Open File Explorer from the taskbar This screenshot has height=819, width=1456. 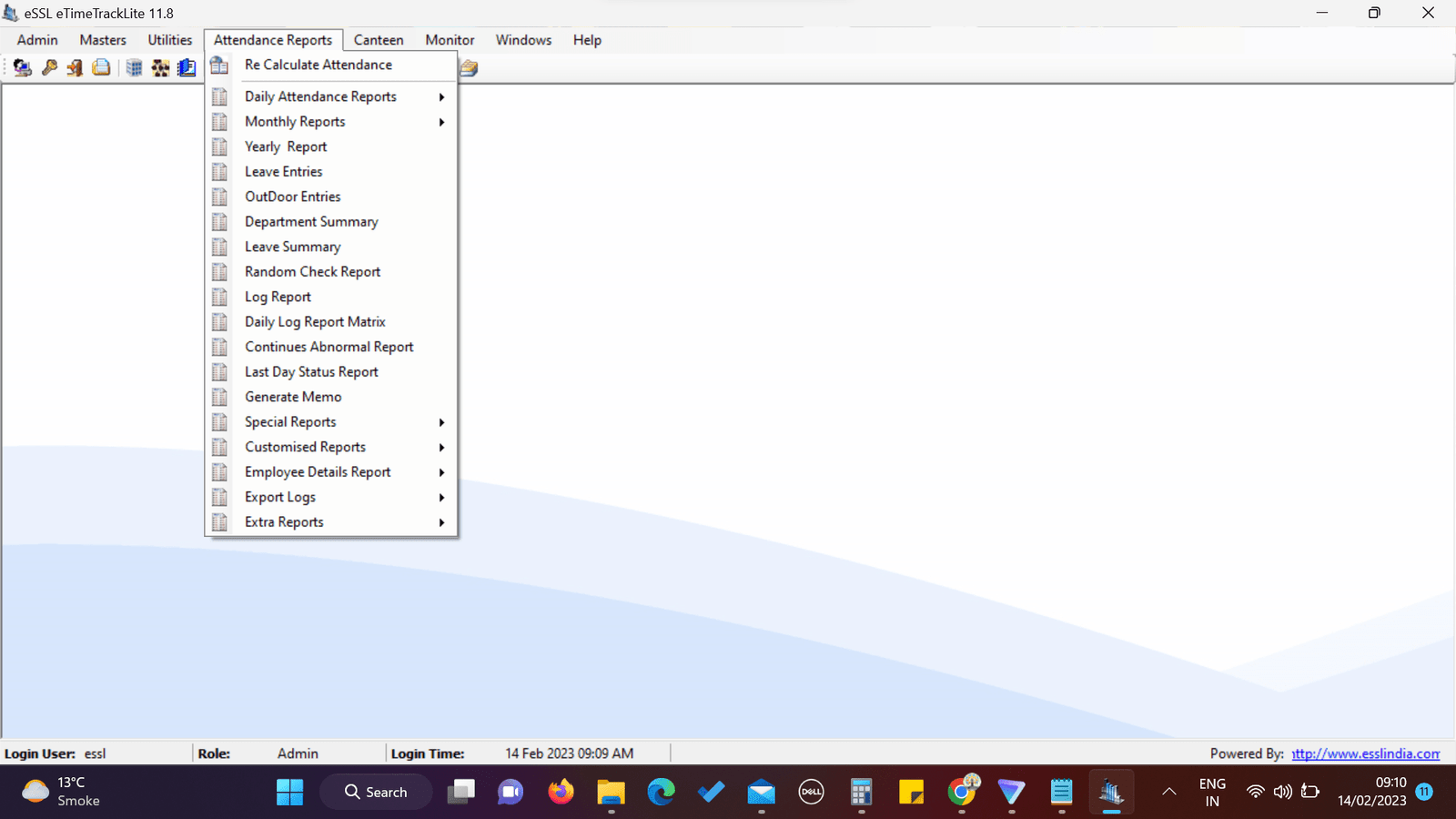[611, 792]
